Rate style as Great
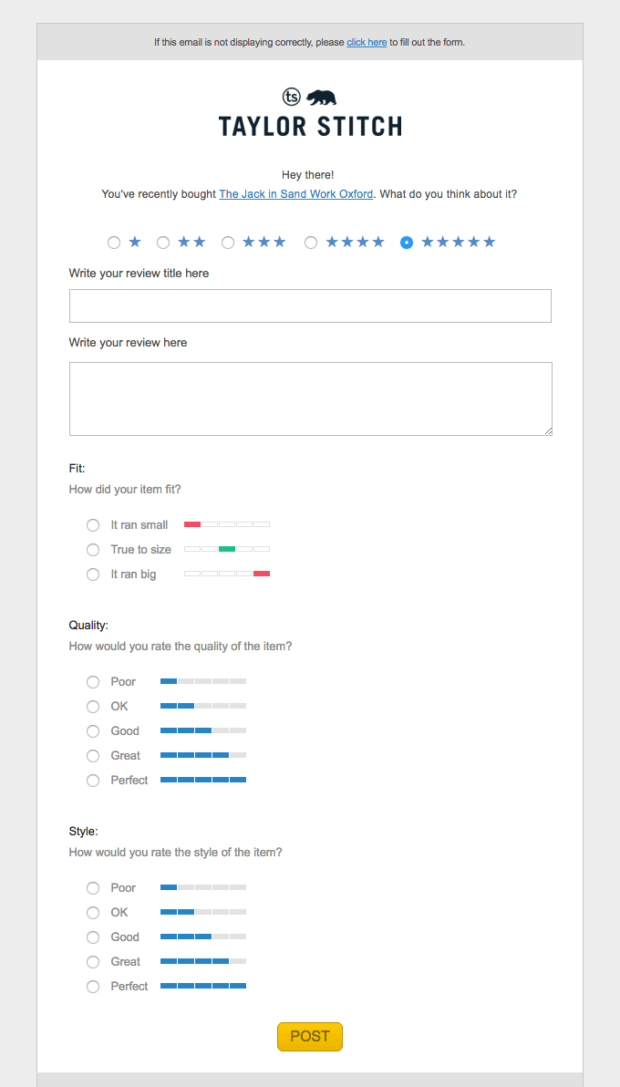 (93, 962)
